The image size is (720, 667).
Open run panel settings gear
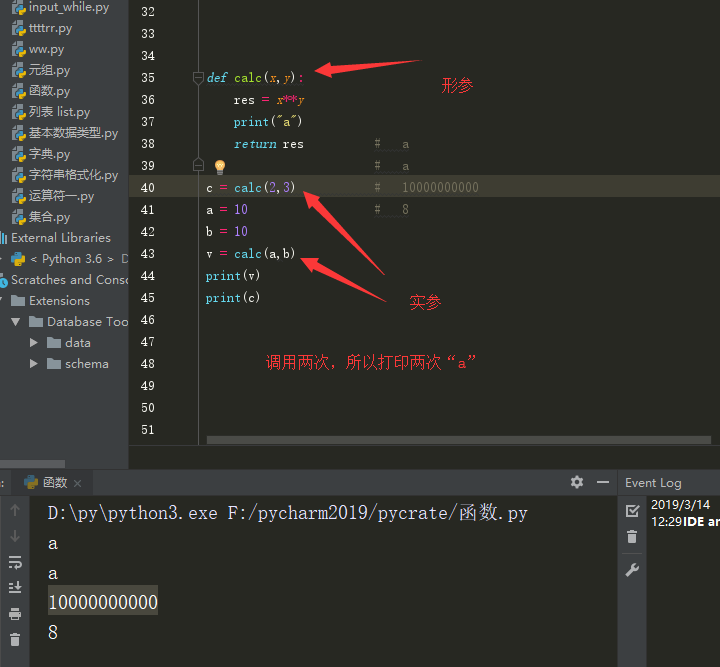point(577,482)
